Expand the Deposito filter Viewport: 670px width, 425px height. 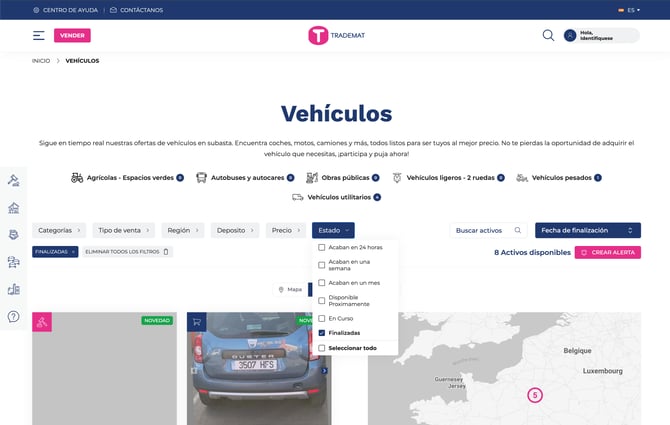[235, 230]
